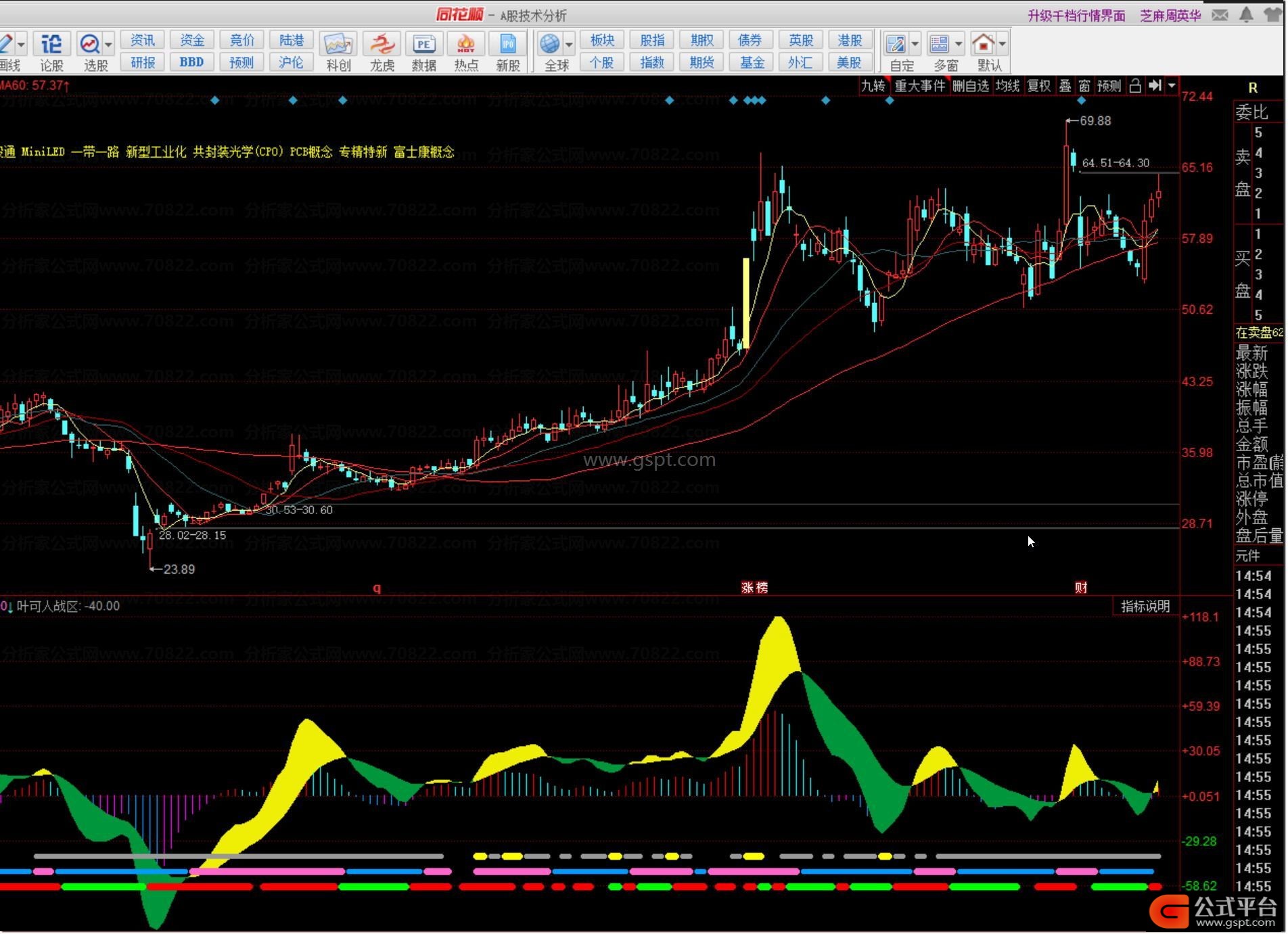
Task: Open the envelope messages icon
Action: pyautogui.click(x=1220, y=15)
